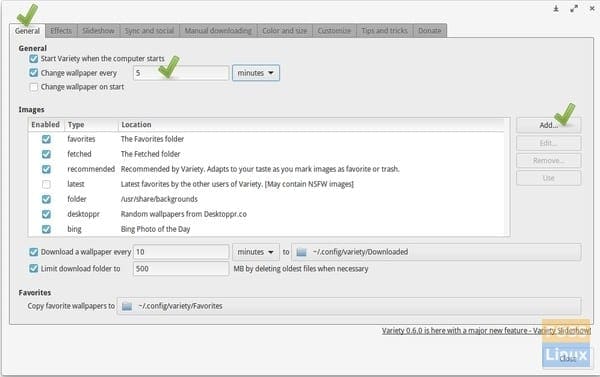
Task: Open the ~/.config/variety/Favorites folder chooser
Action: point(349,306)
